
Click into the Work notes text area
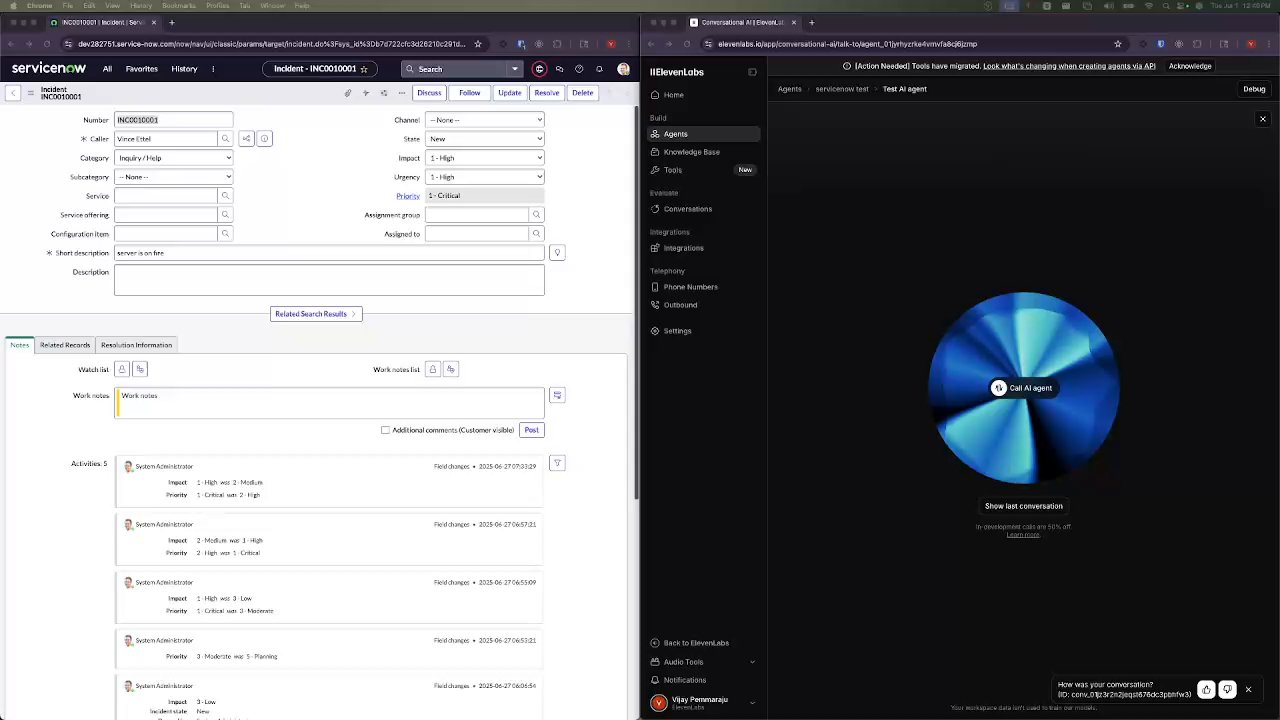[330, 402]
